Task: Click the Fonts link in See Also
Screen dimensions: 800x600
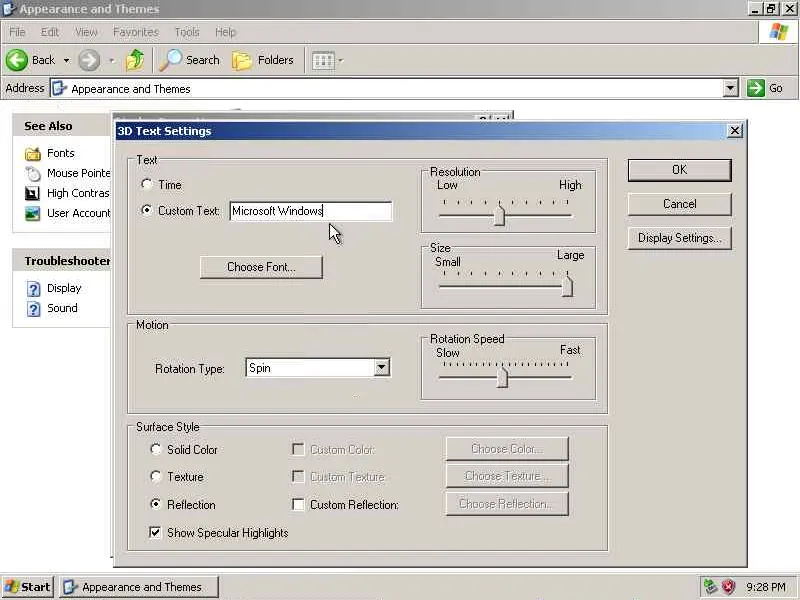Action: pos(61,153)
